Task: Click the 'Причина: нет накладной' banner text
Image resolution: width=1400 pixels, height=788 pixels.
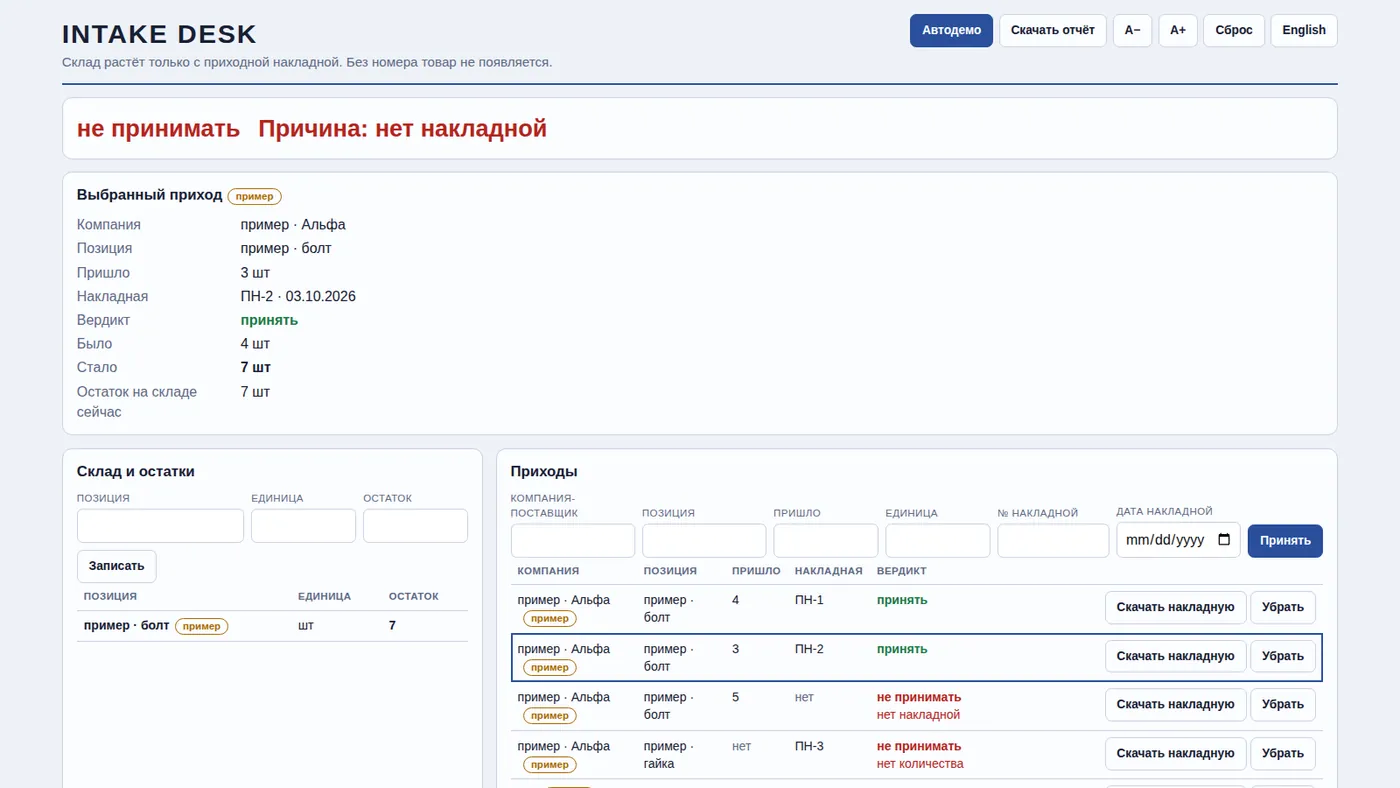Action: coord(402,128)
